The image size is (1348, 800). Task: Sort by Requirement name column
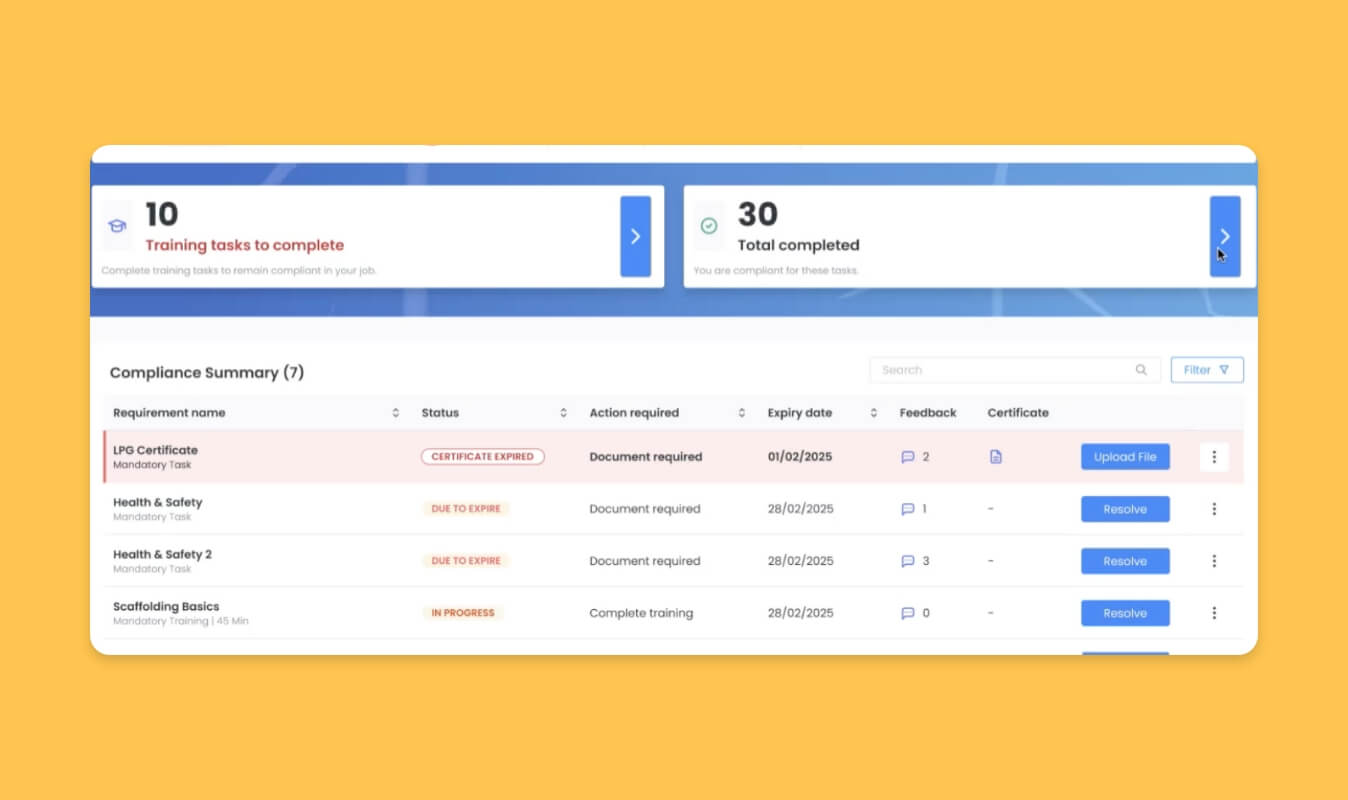(396, 413)
